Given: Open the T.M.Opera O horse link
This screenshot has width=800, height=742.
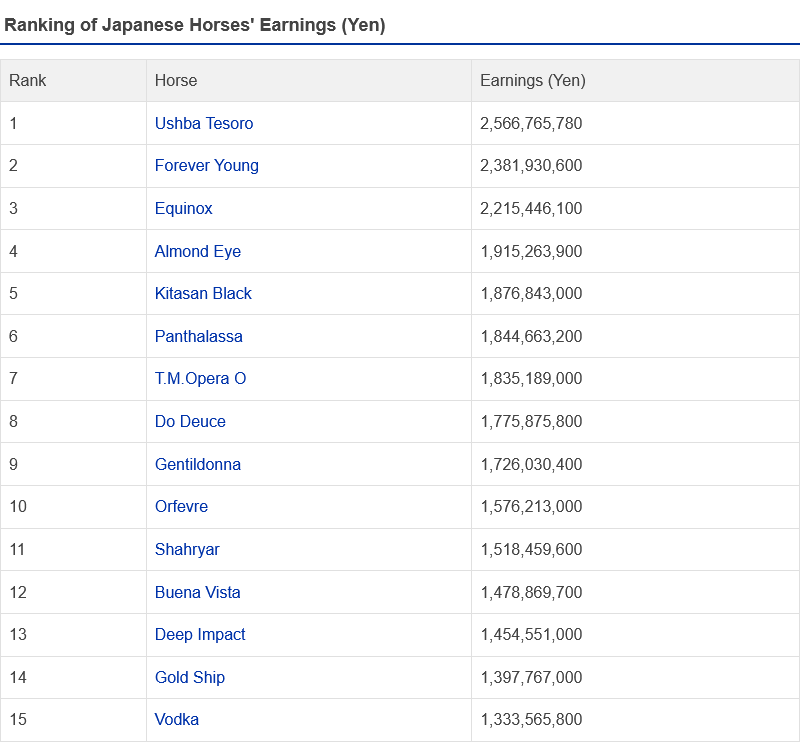Looking at the screenshot, I should pos(201,379).
